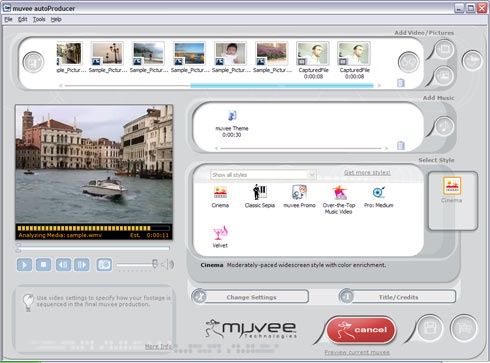Click left scroll arrow of media strip
This screenshot has height=363, width=490.
click(60, 86)
